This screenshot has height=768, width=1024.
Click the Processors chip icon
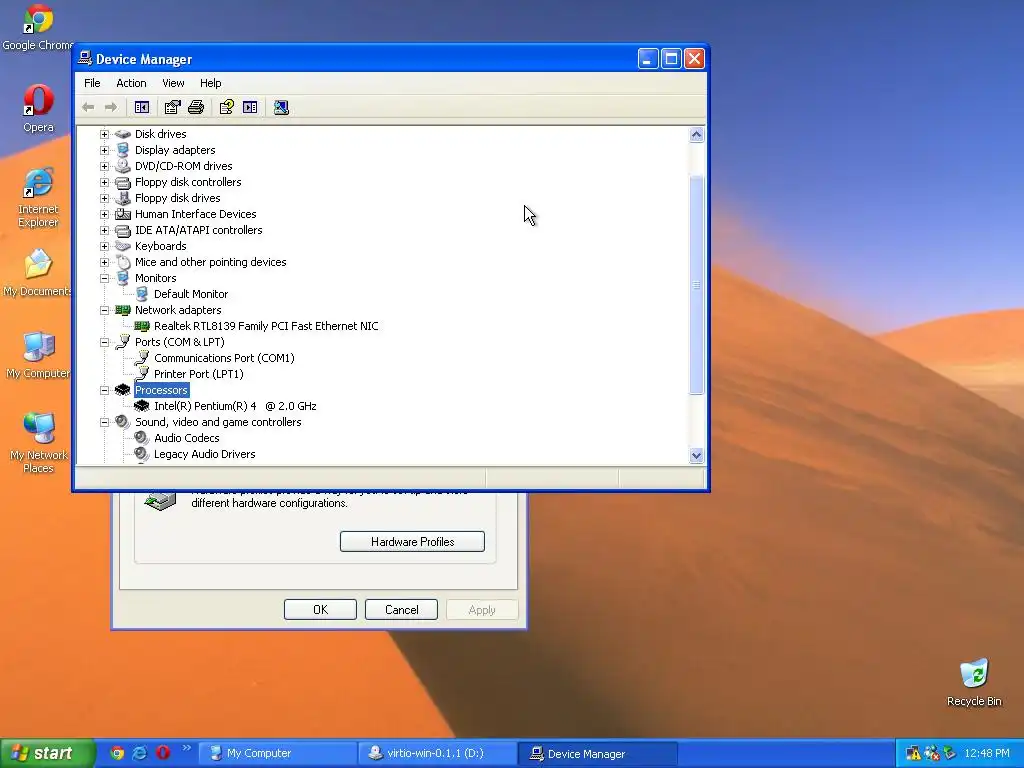123,390
